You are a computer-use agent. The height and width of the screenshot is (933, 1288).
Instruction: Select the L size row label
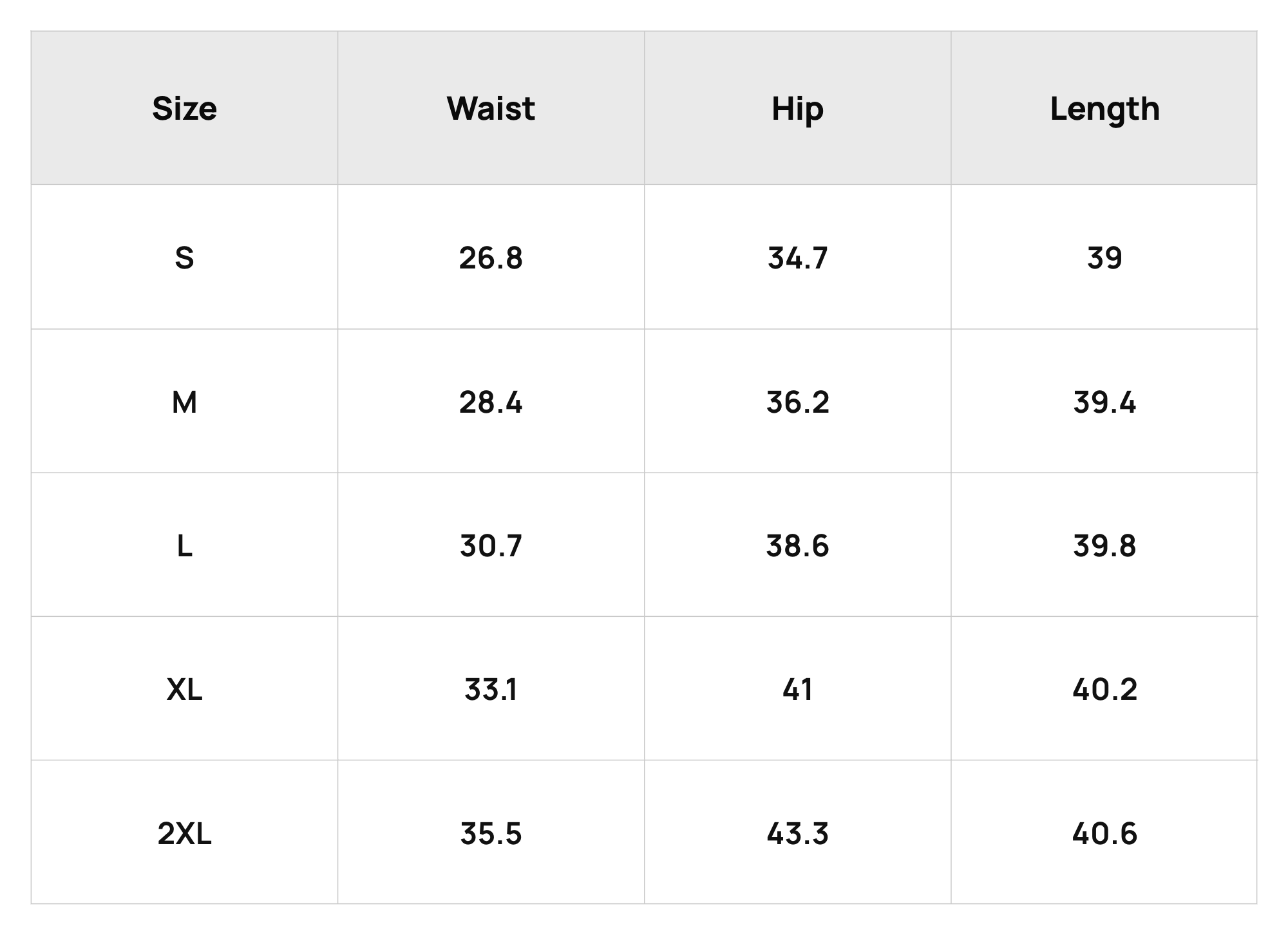click(184, 545)
